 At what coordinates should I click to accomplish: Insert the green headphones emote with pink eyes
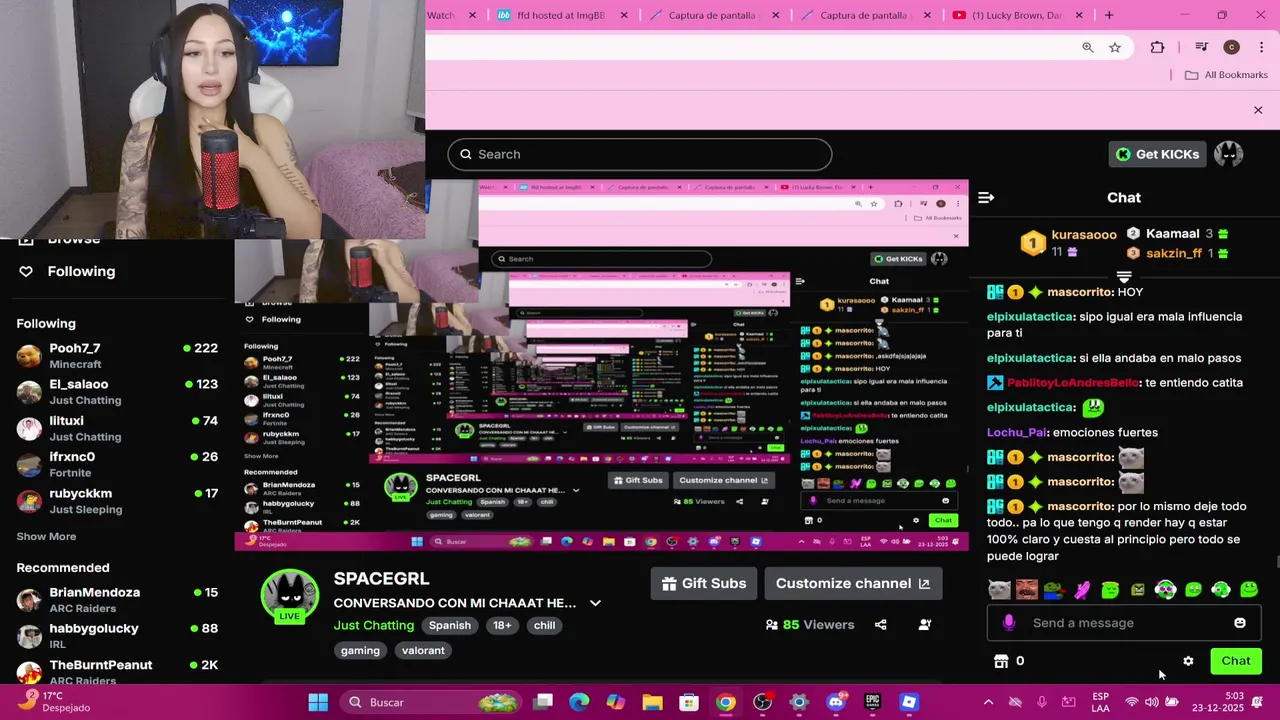point(1165,590)
